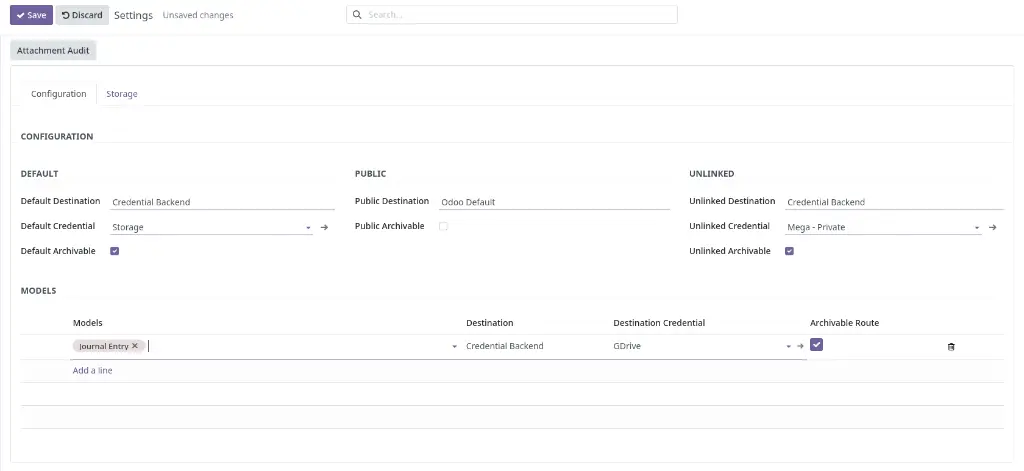The image size is (1024, 471).
Task: Open the Attachment Audit button
Action: coord(53,50)
